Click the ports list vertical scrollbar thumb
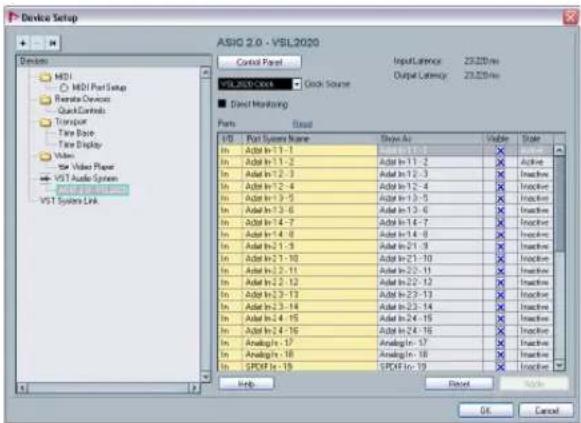The image size is (581, 423). [560, 203]
